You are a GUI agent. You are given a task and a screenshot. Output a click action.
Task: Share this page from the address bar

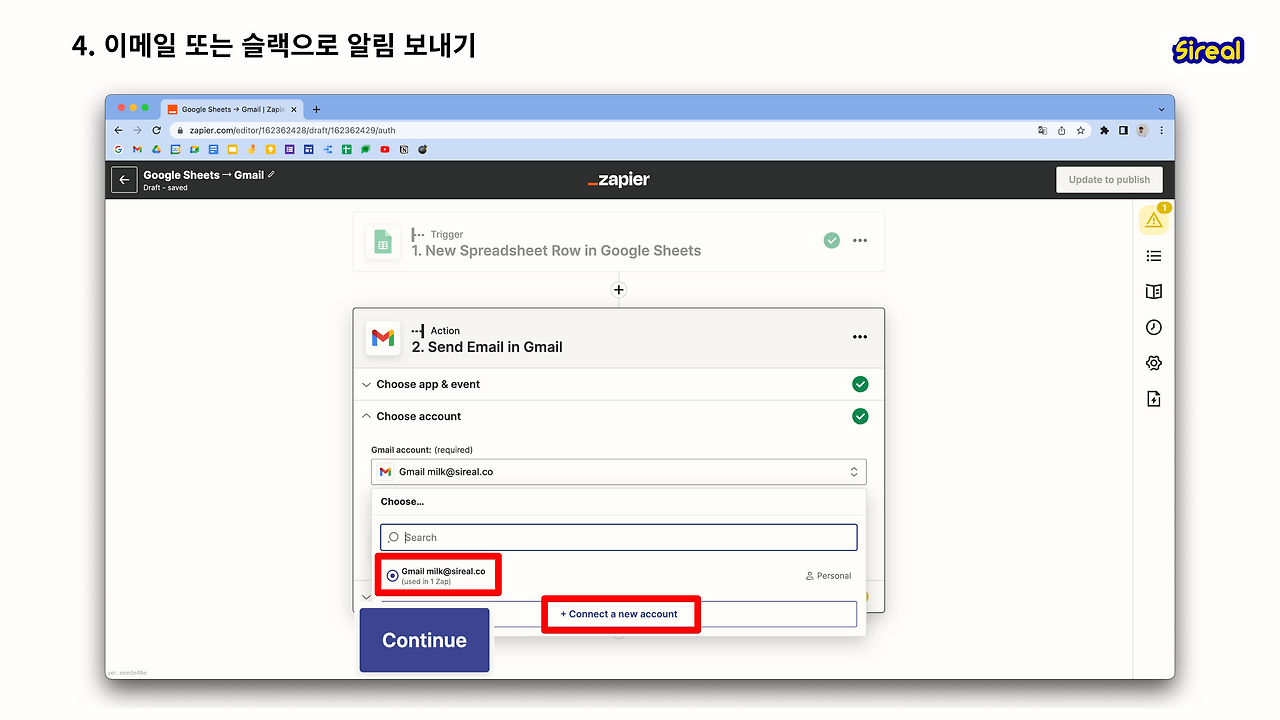[x=1061, y=130]
